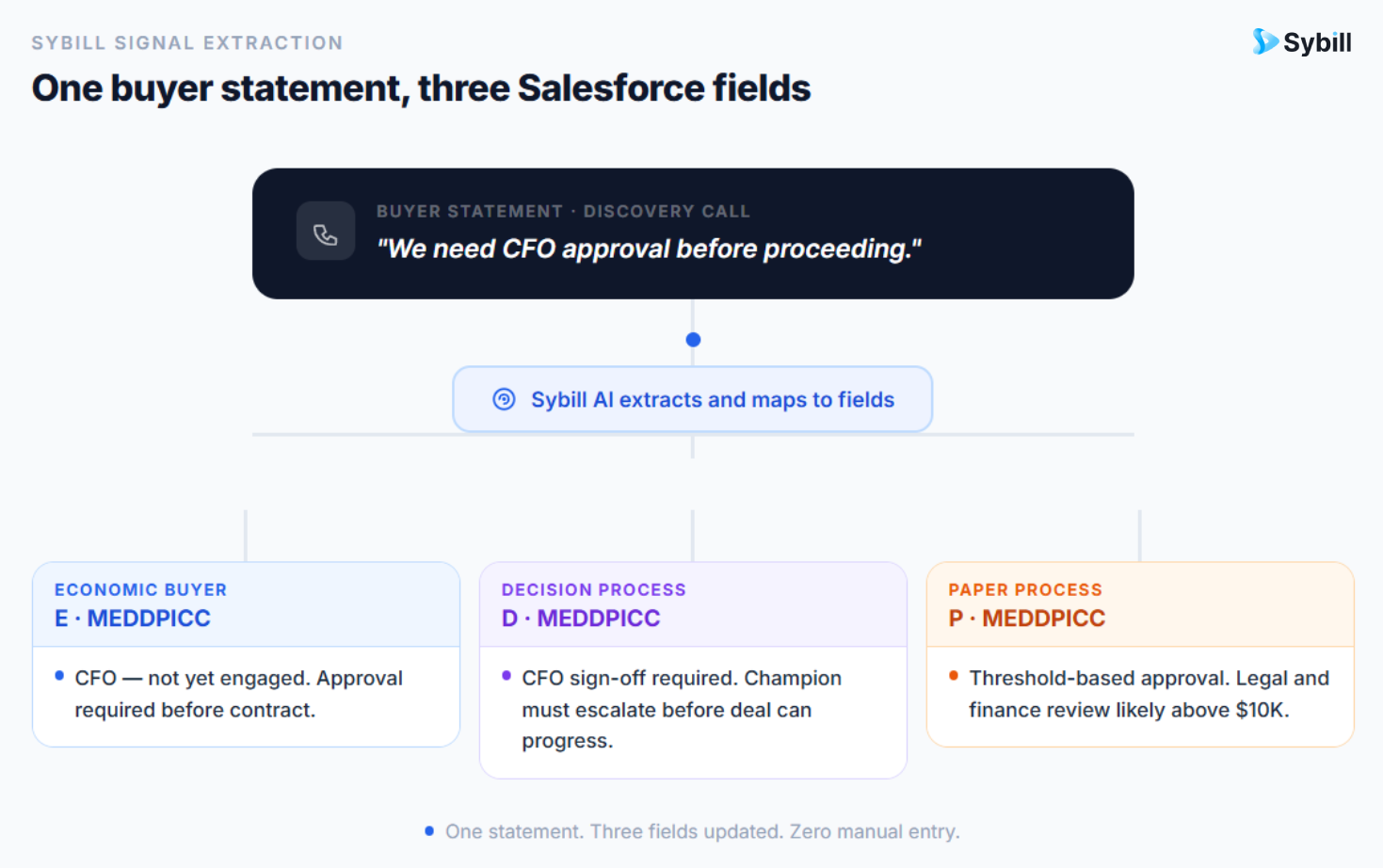Click the D · MEDDPICC label

(581, 619)
